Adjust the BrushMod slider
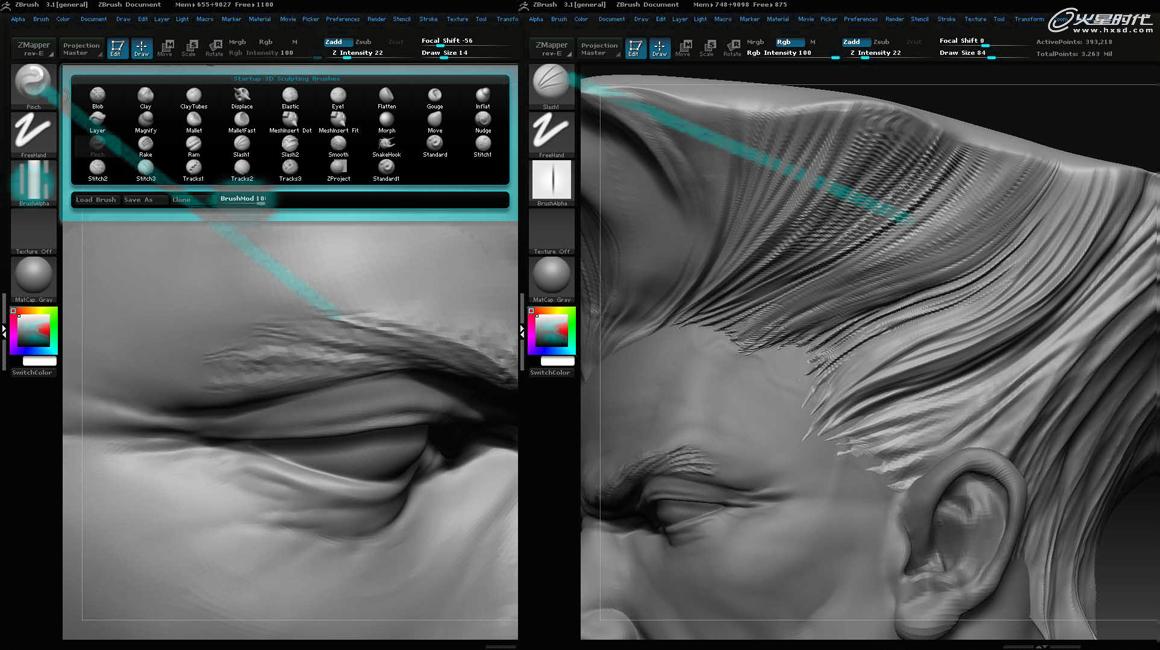1160x650 pixels. point(243,199)
